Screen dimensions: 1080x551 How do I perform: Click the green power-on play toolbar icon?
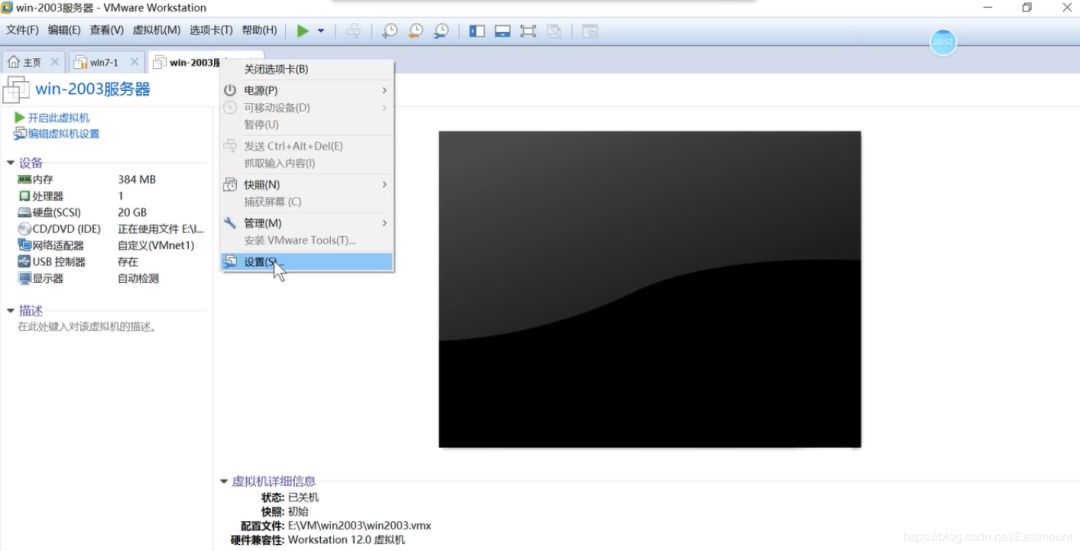click(302, 31)
